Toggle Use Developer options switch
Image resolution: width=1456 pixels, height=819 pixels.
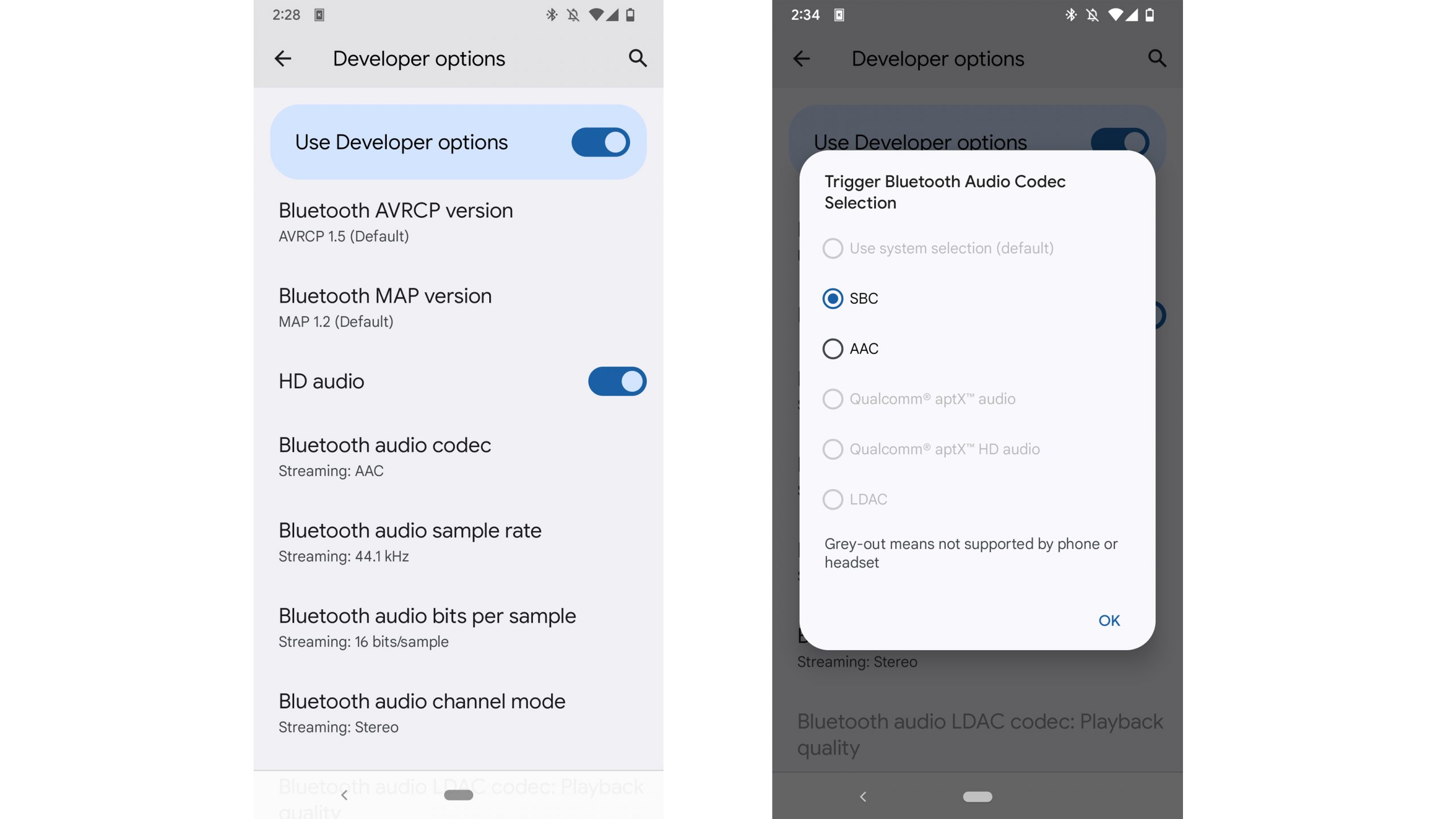coord(601,141)
